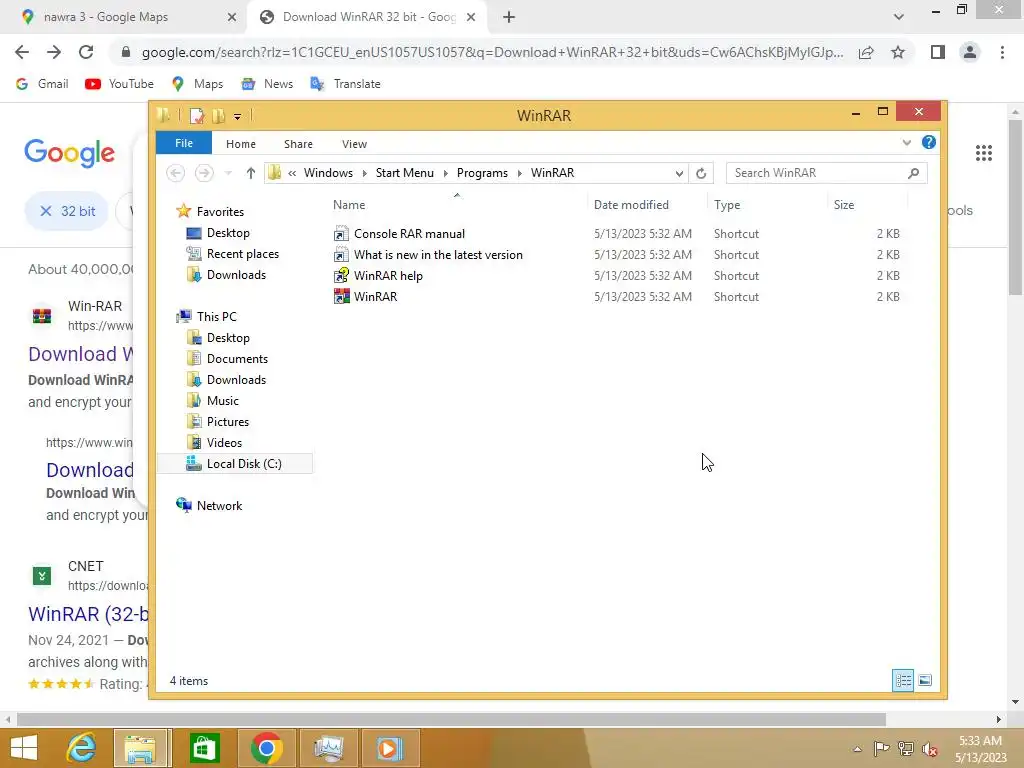Image resolution: width=1024 pixels, height=768 pixels.
Task: Open the View ribbon tab
Action: [355, 144]
